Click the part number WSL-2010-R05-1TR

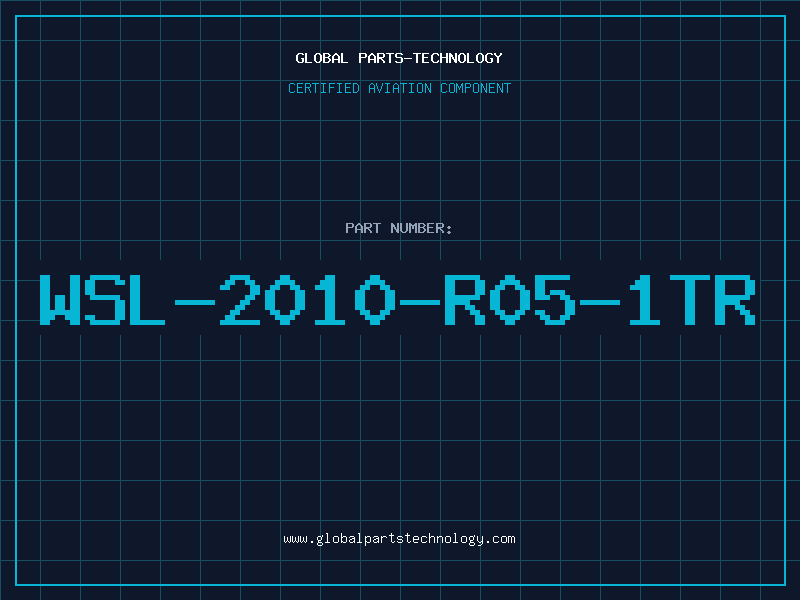coord(398,299)
